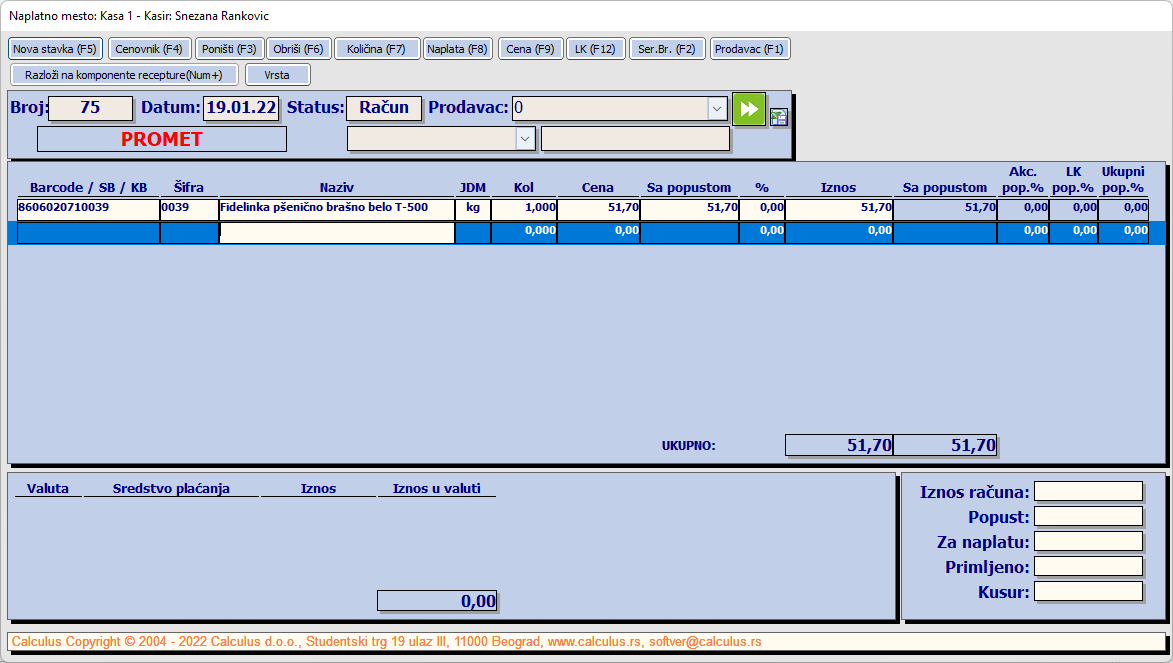The image size is (1173, 663).
Task: Click Cena (F9) button
Action: tap(530, 49)
